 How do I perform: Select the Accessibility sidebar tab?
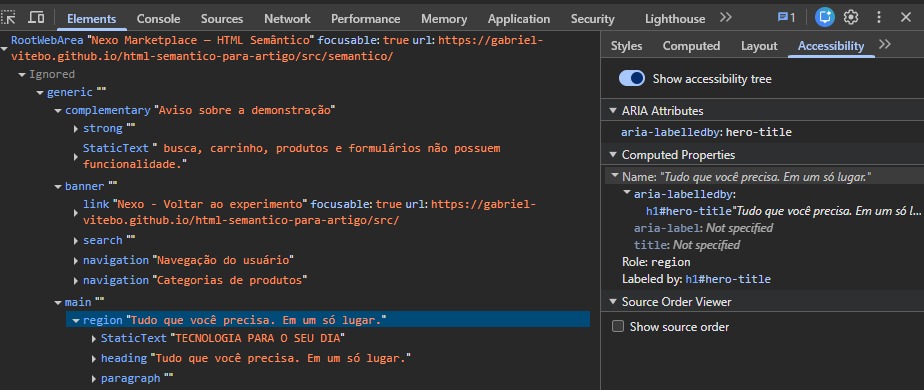[831, 45]
